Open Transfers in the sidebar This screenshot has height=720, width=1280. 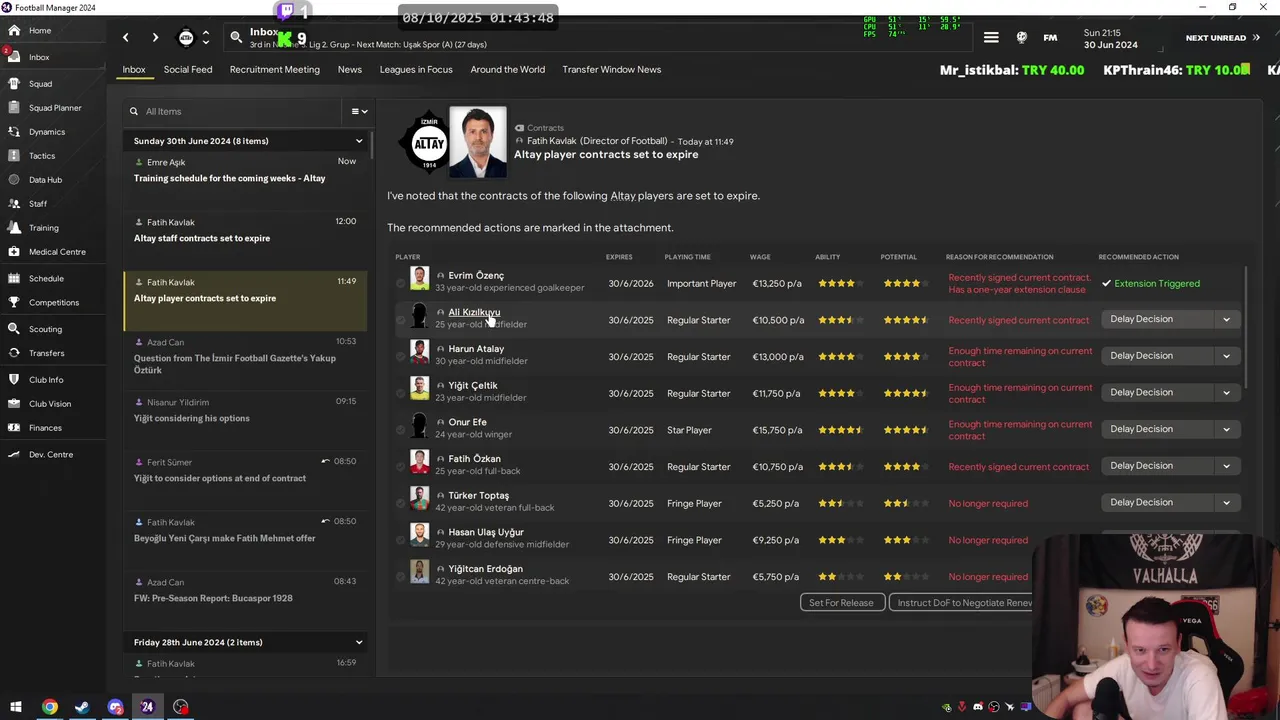(x=46, y=353)
